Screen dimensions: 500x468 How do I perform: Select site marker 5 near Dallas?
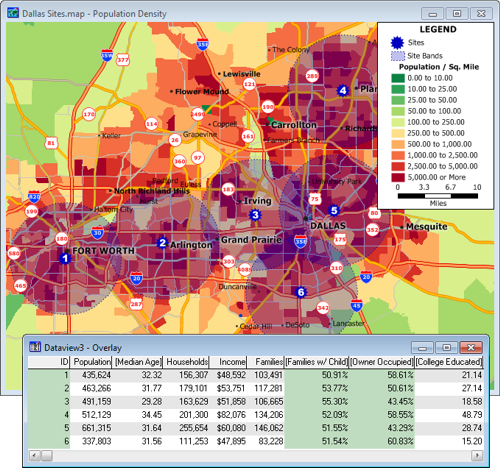(x=334, y=210)
